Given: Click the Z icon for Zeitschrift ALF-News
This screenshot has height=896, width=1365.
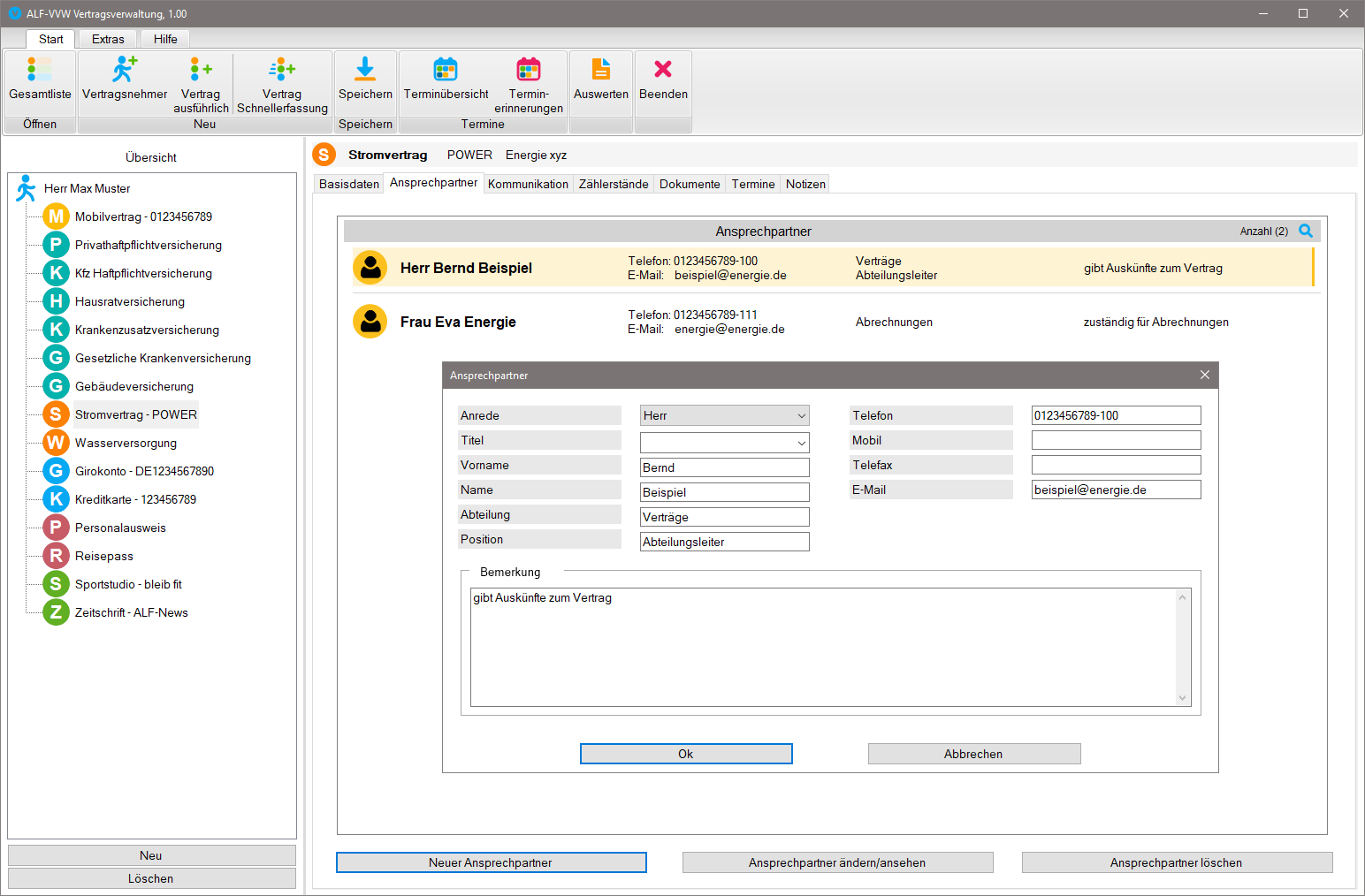Looking at the screenshot, I should (x=56, y=612).
